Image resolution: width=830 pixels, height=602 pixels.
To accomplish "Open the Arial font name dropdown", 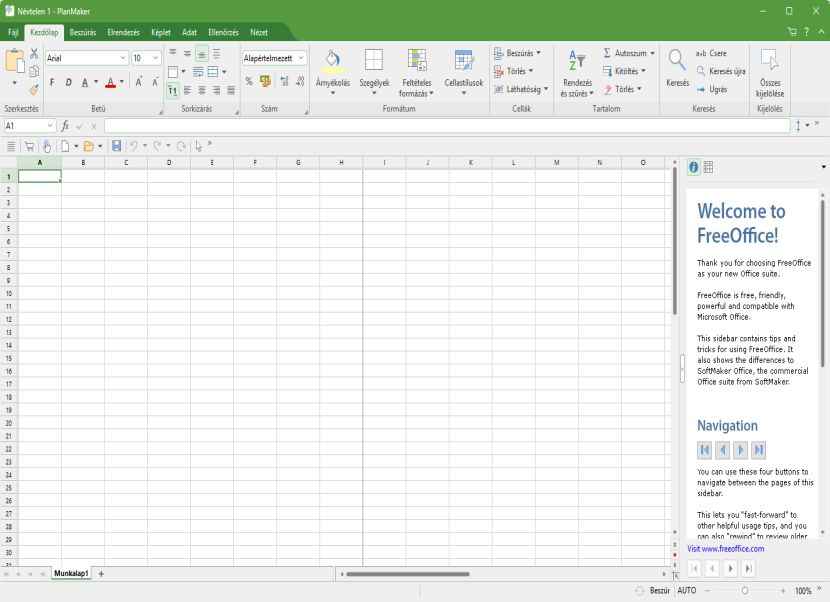I will (123, 58).
